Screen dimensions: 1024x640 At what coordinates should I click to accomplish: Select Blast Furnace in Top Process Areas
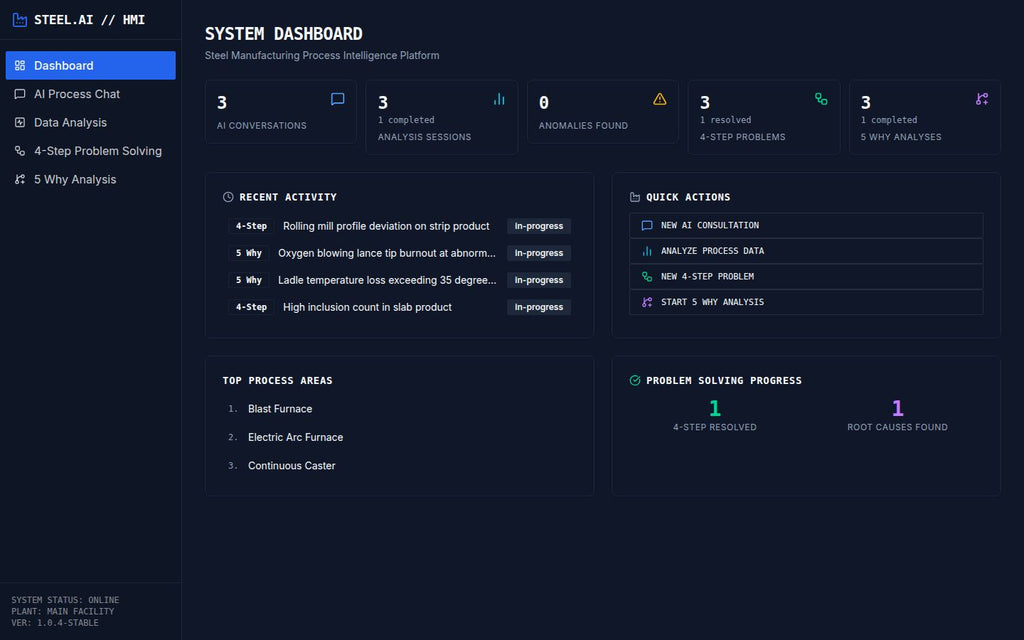coord(279,408)
